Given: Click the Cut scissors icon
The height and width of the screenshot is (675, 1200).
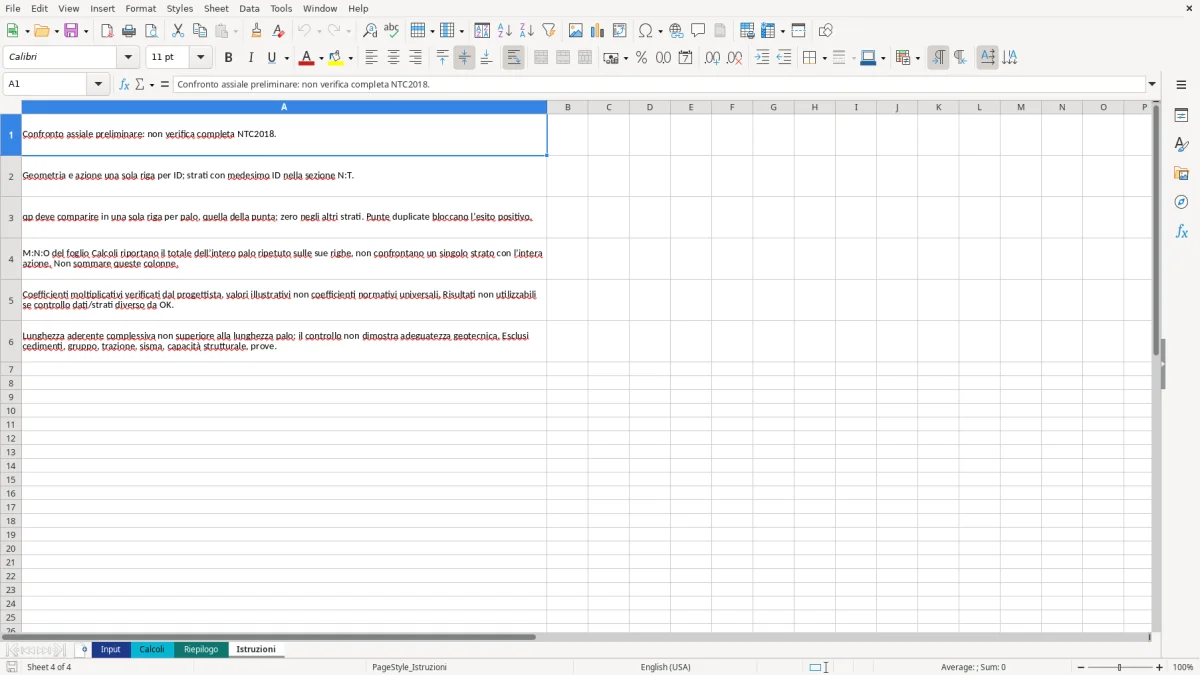Looking at the screenshot, I should (178, 31).
